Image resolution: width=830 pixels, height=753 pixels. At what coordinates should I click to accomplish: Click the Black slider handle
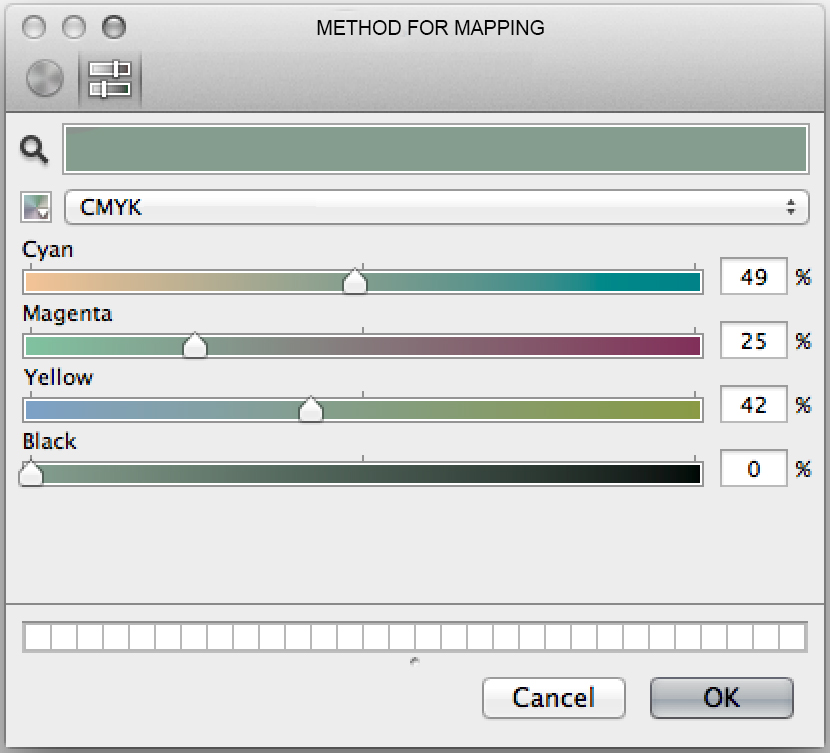31,473
